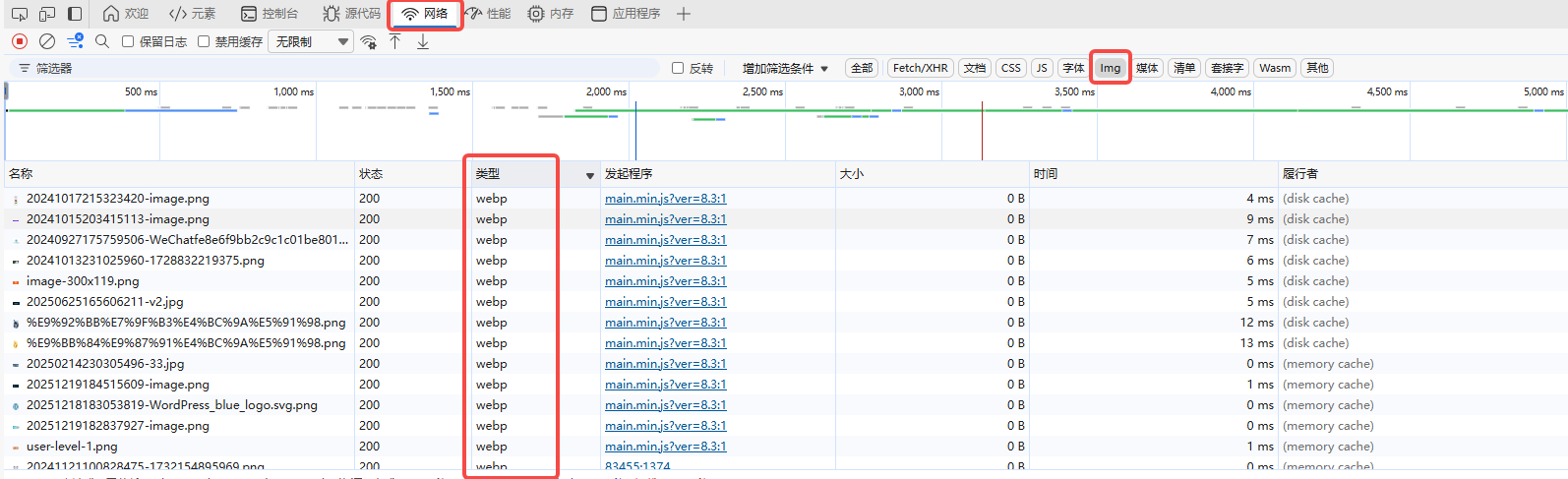The image size is (1568, 479).
Task: Filter requests by CSS
Action: [1011, 68]
